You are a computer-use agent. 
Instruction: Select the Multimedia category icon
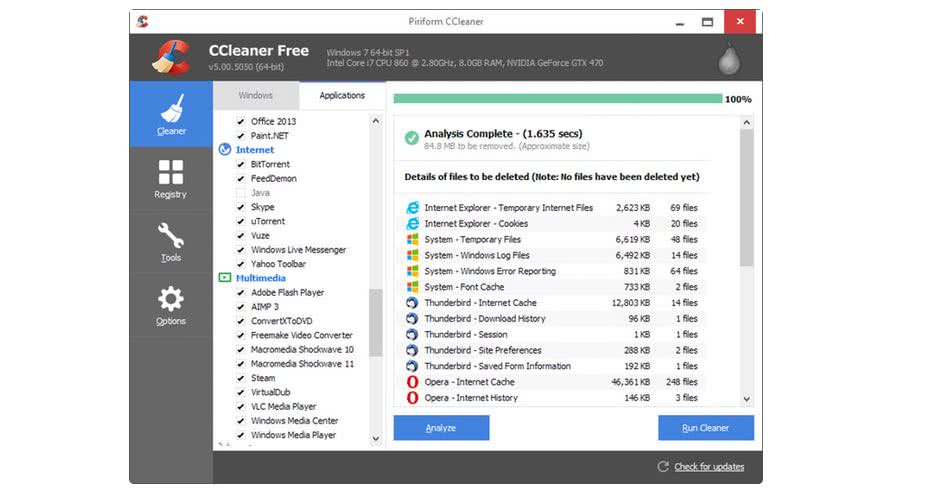click(x=225, y=278)
